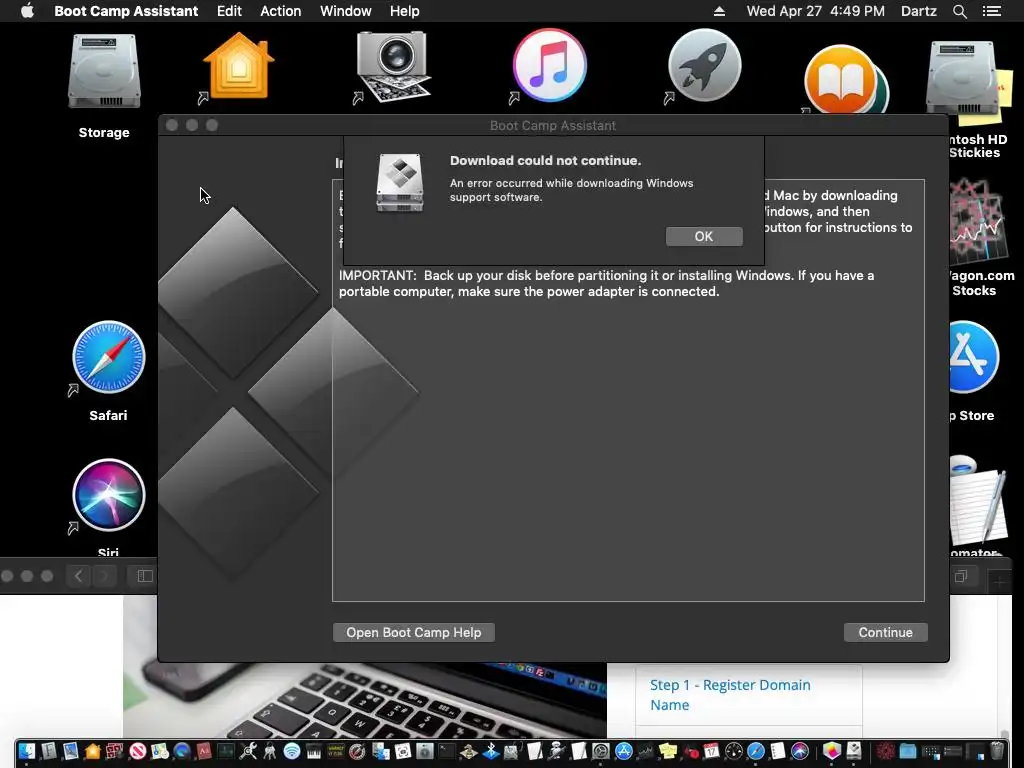Open Siri from the Dock
This screenshot has height=768, width=1024.
pyautogui.click(x=799, y=751)
